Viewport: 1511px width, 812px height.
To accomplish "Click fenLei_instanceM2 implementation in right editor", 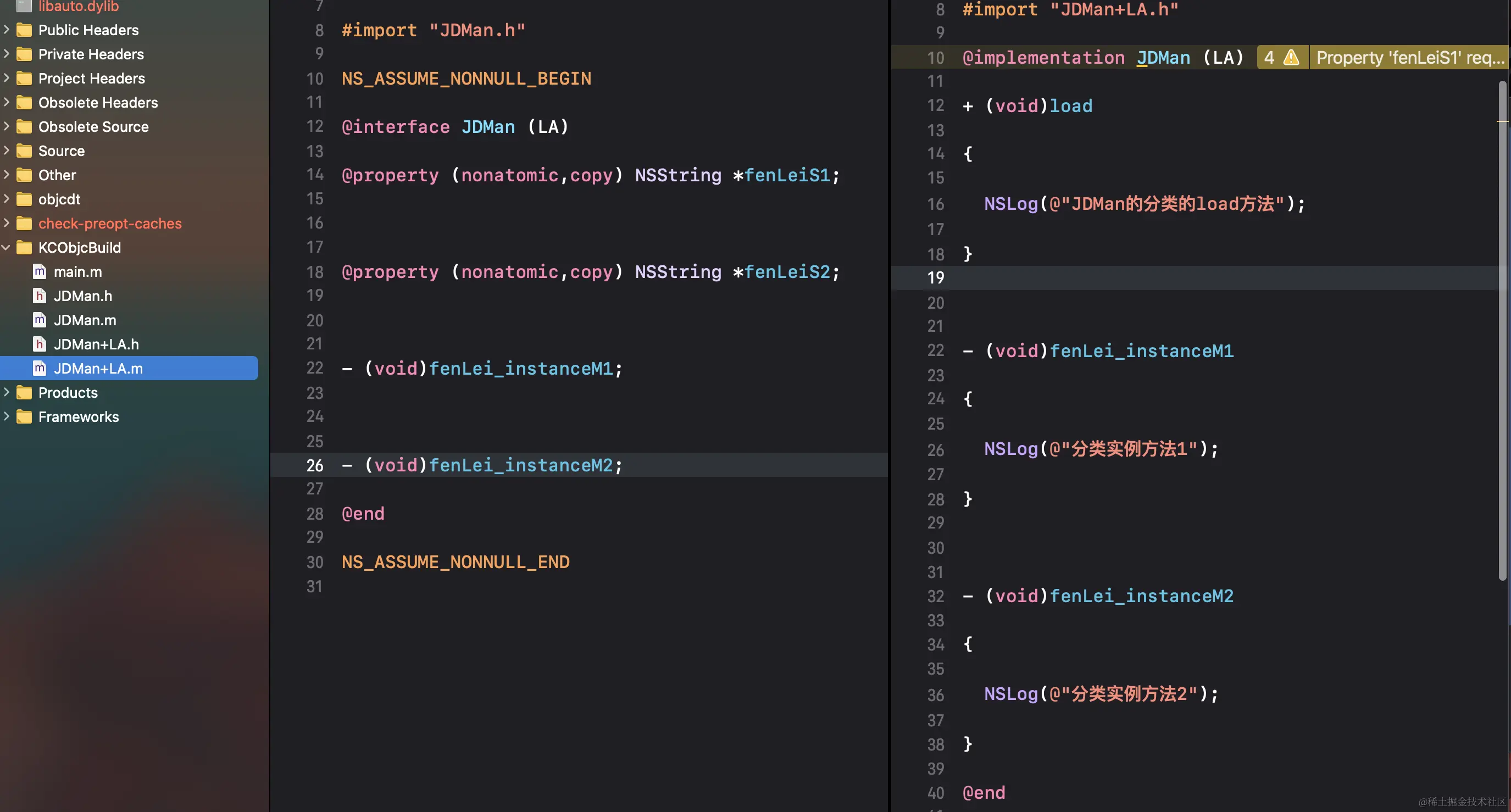I will [1141, 596].
